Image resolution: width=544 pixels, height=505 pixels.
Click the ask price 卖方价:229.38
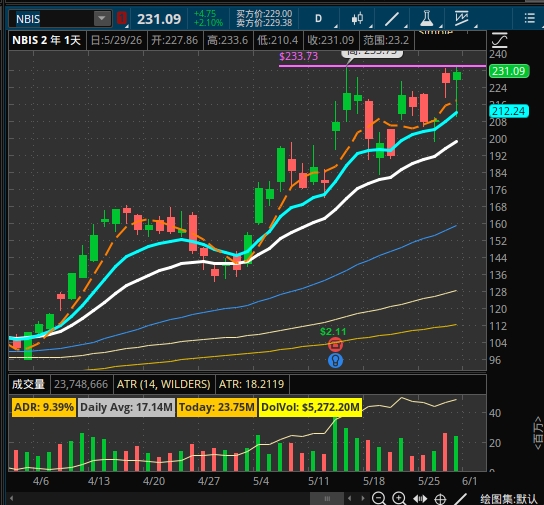tap(264, 23)
